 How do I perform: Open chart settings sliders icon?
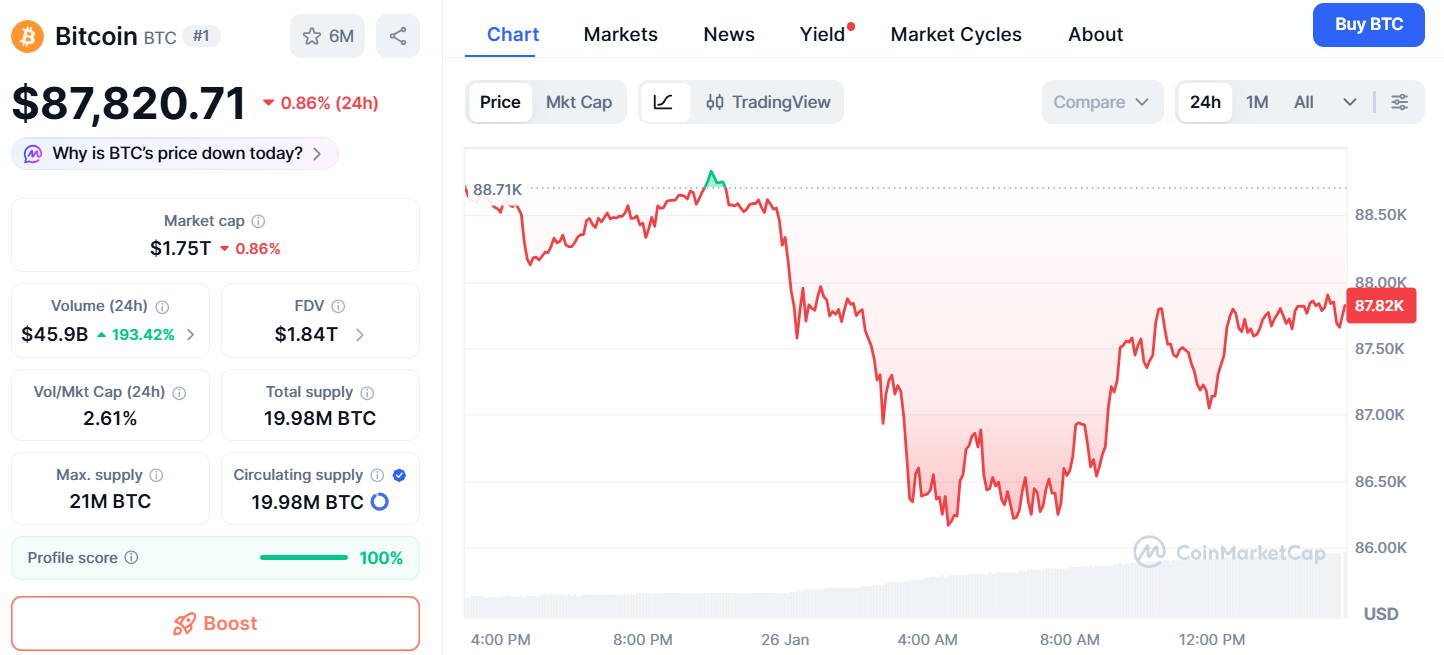(x=1400, y=102)
